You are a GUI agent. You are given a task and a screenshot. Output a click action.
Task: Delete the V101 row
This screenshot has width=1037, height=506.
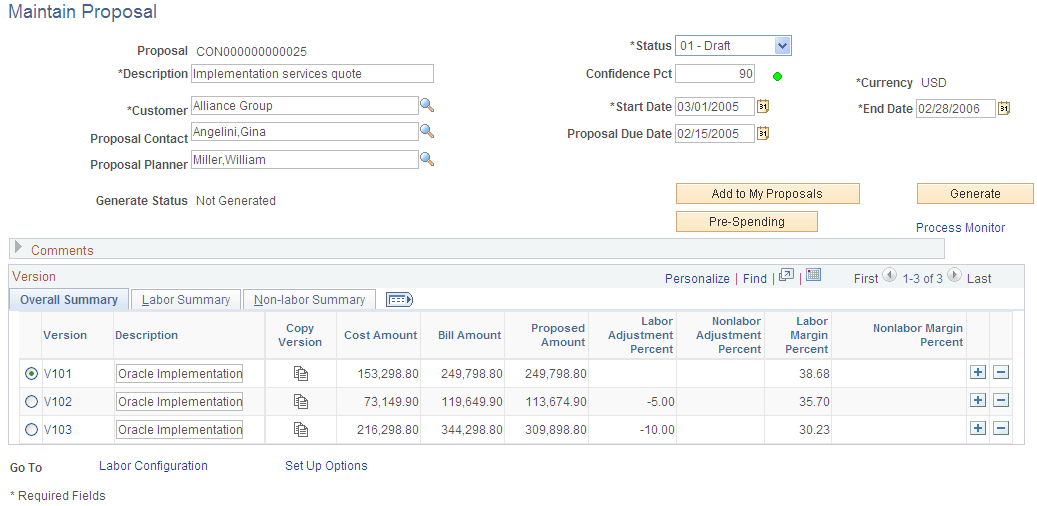pyautogui.click(x=1001, y=372)
